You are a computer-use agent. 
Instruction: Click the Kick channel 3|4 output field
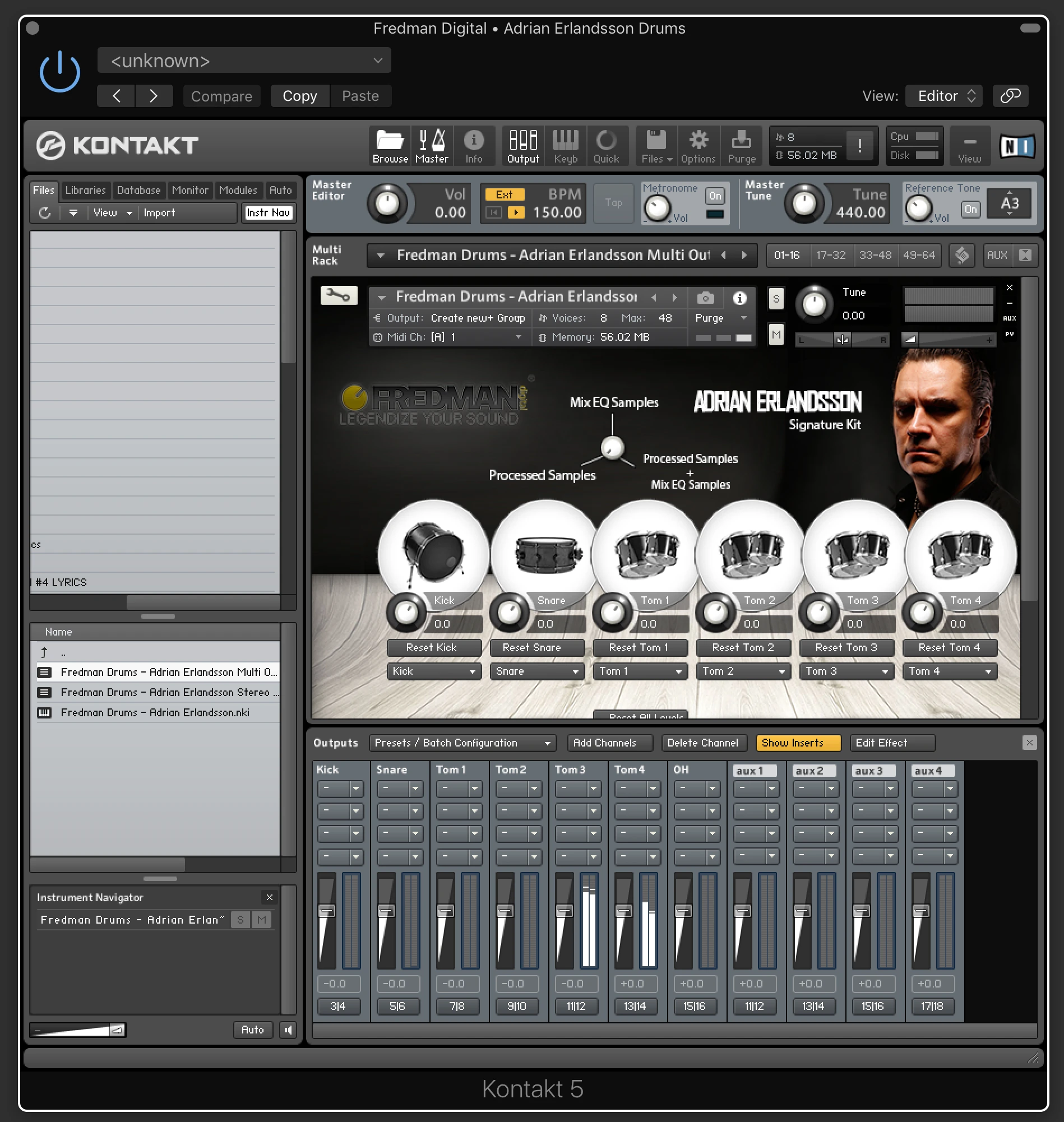click(338, 1007)
